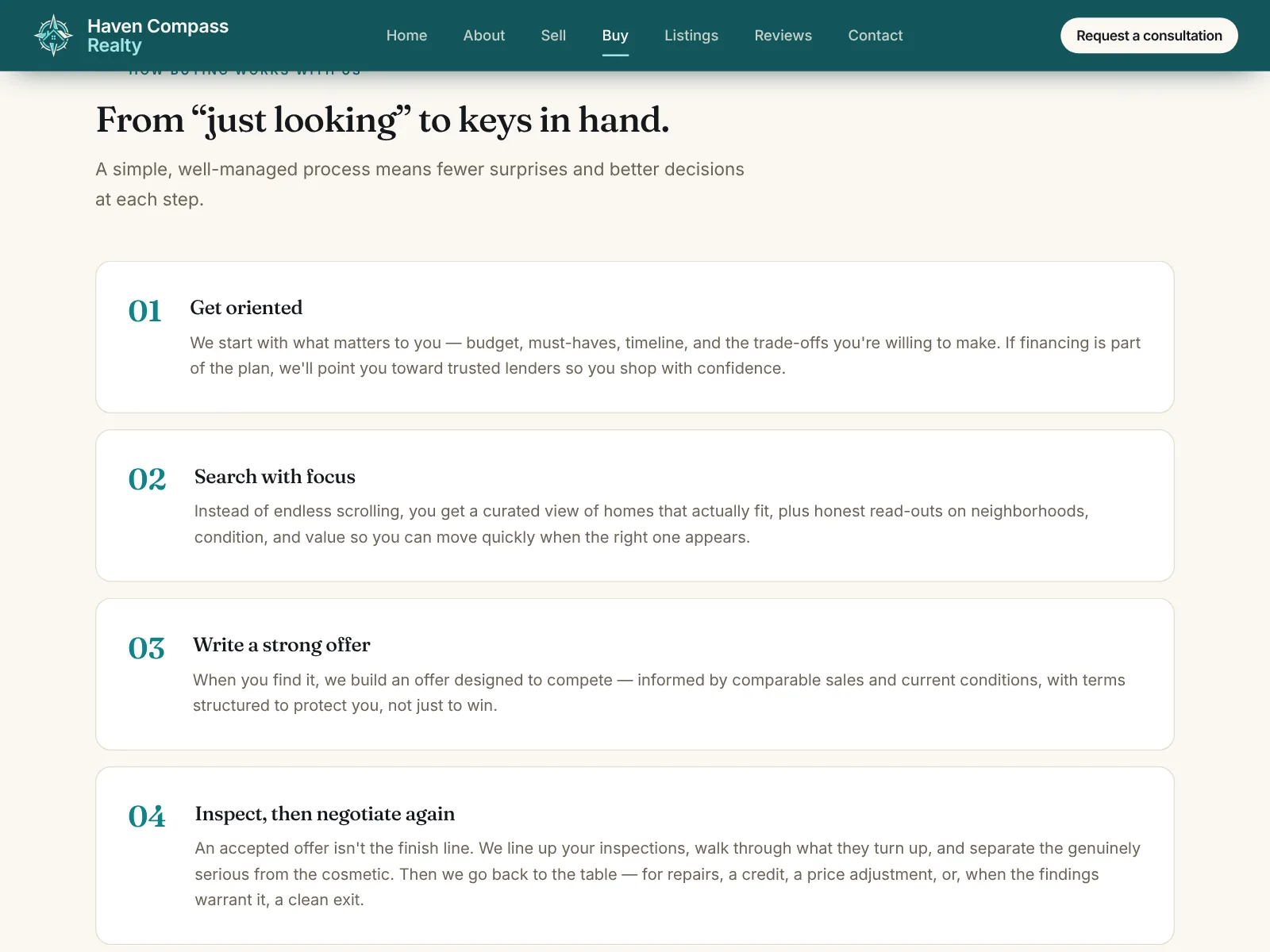1270x952 pixels.
Task: Click the step number 04
Action: coord(147,816)
